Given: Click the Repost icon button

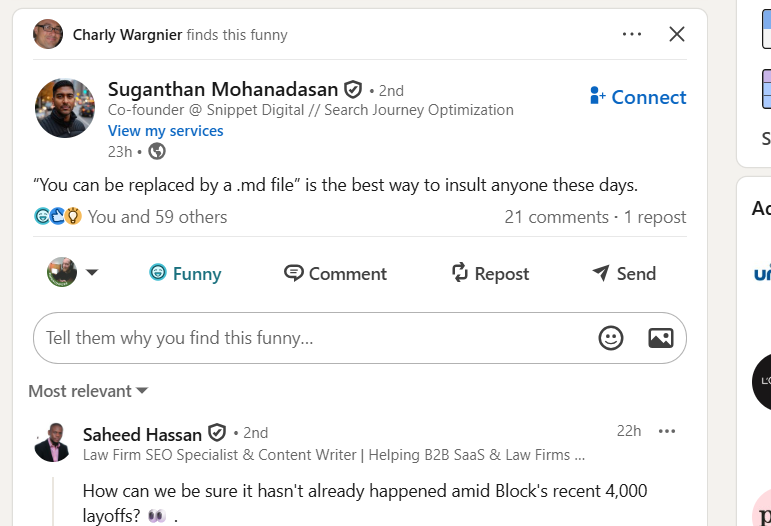Looking at the screenshot, I should point(460,273).
